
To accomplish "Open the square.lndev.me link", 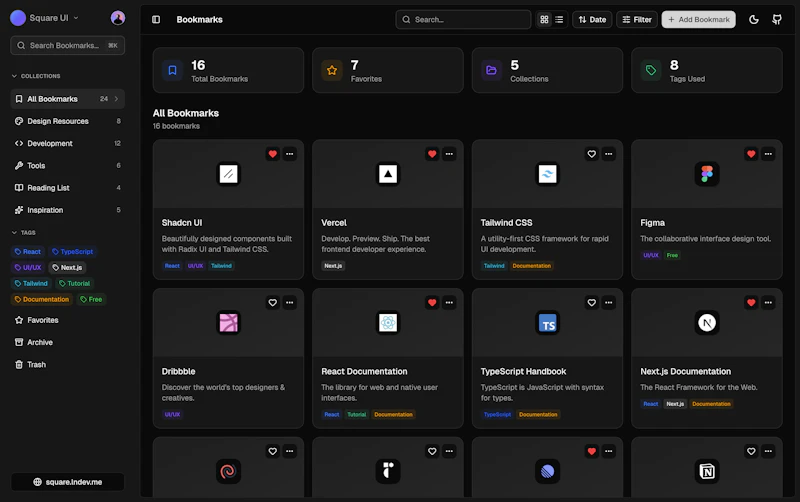I will coord(67,482).
